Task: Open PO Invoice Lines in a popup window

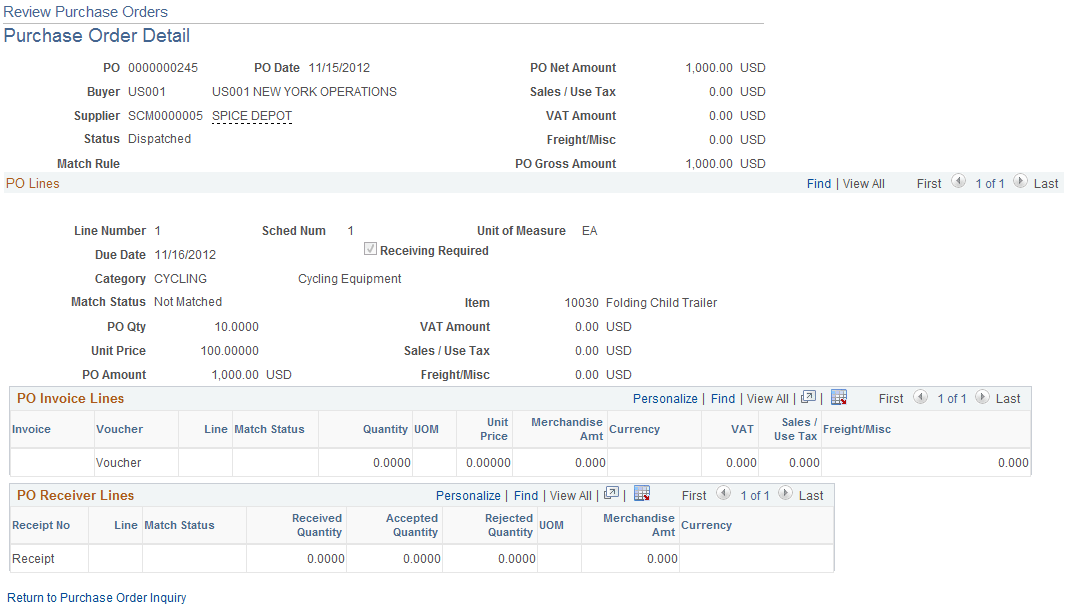Action: [807, 398]
